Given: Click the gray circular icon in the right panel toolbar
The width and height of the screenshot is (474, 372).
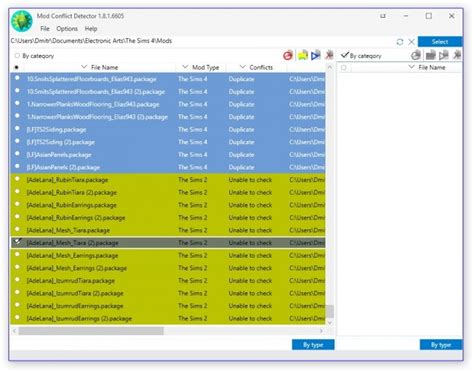Looking at the screenshot, I should (x=416, y=55).
